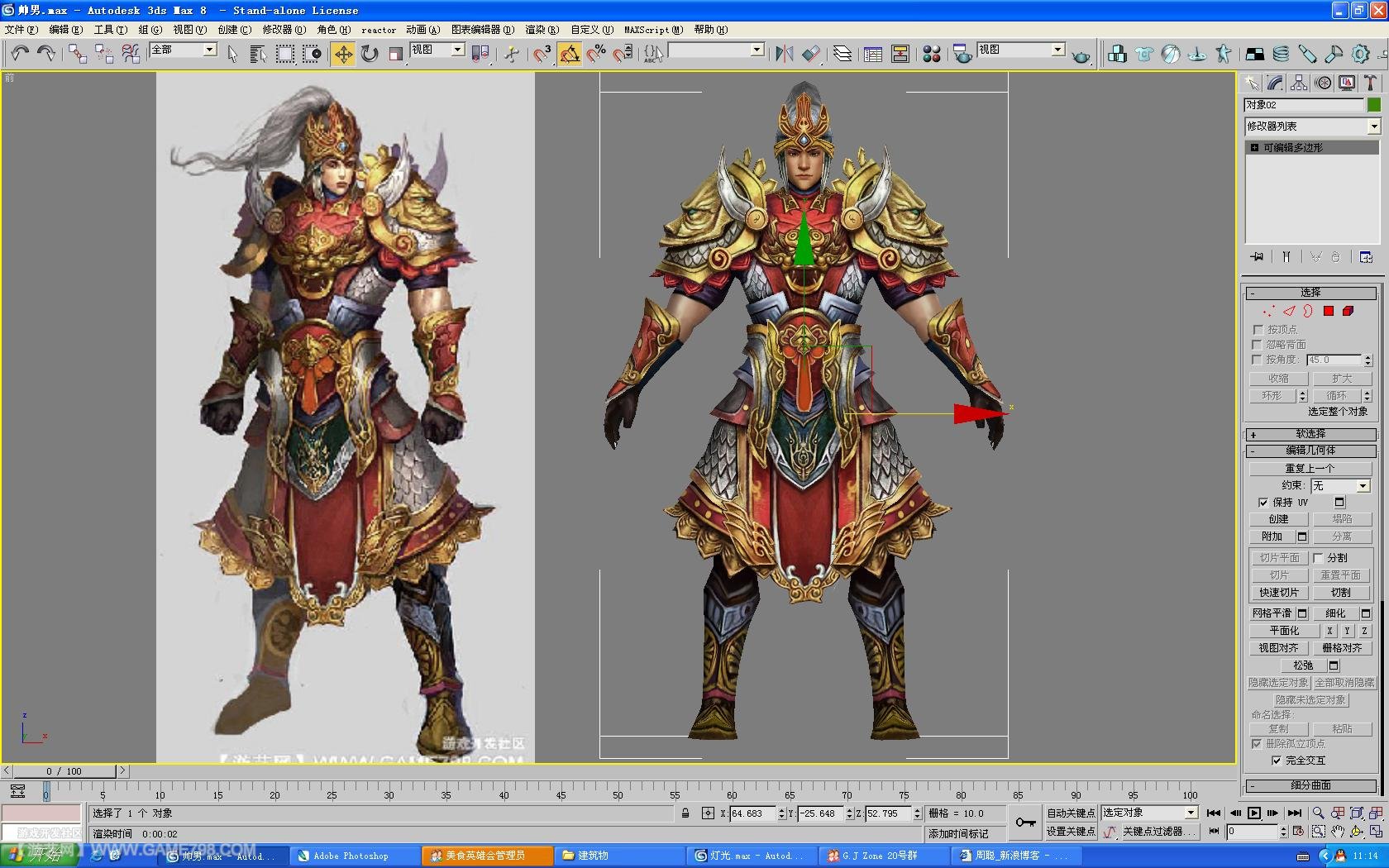
Task: Click the Align tool icon
Action: pos(811,54)
